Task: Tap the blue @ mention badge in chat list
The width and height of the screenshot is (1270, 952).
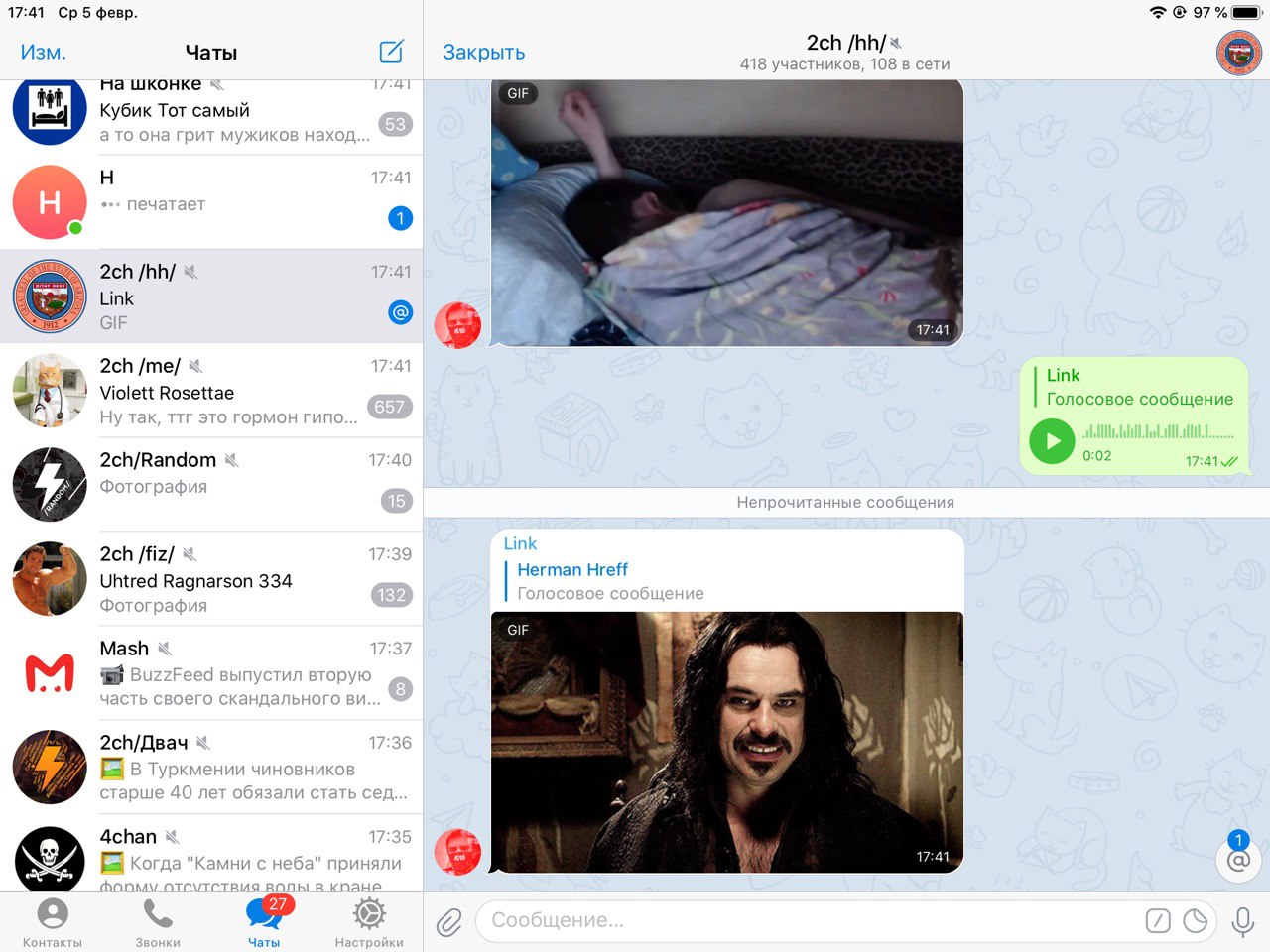Action: coord(400,312)
